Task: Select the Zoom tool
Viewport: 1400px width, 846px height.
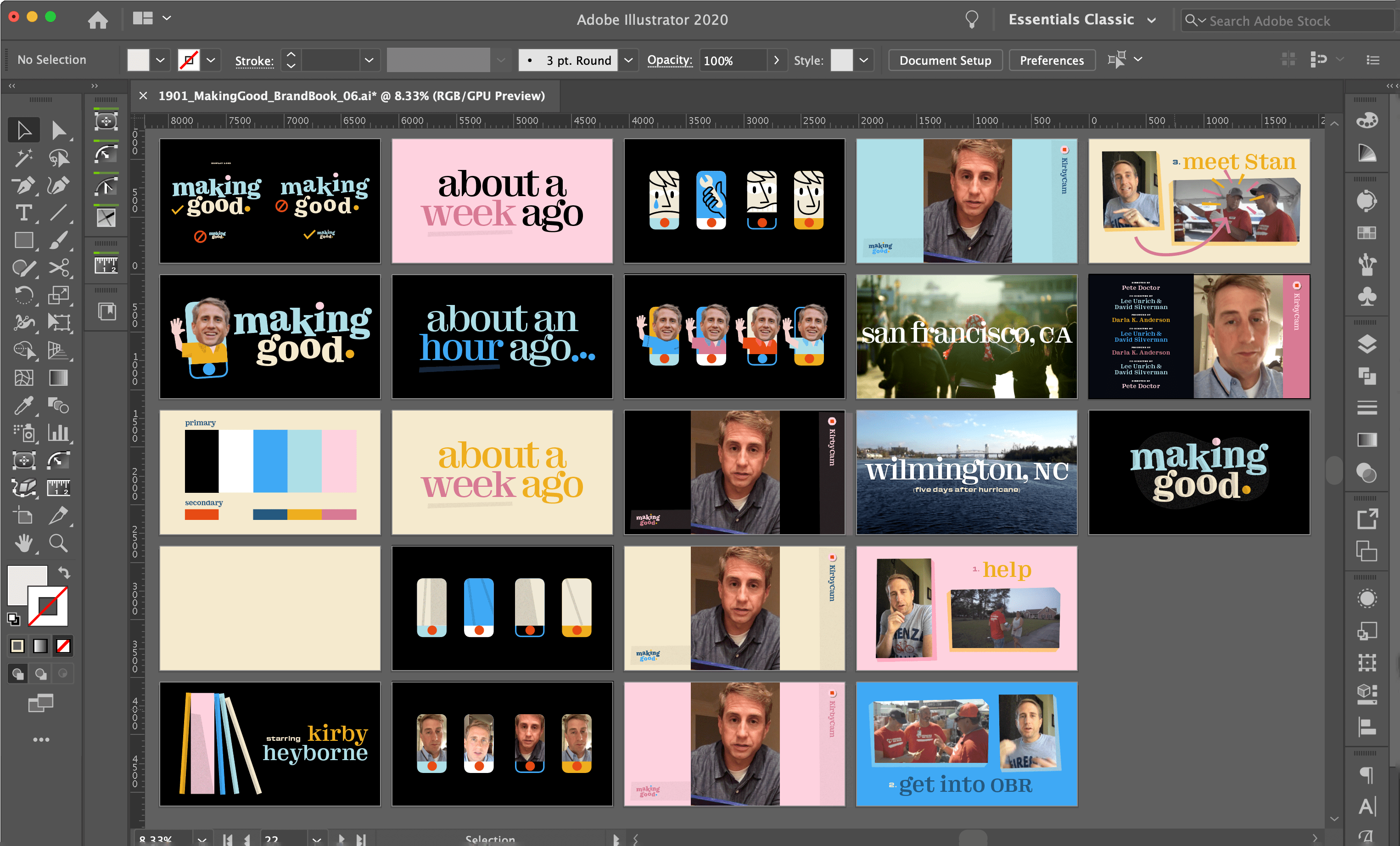Action: point(58,543)
